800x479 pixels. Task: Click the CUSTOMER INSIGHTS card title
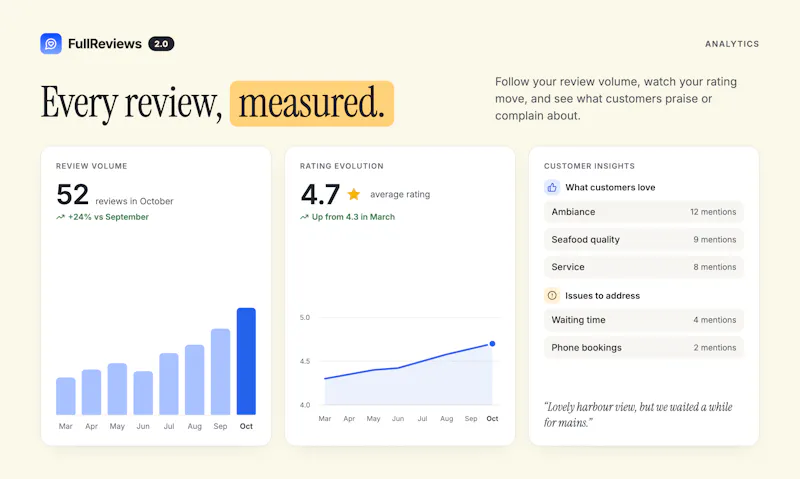click(589, 166)
